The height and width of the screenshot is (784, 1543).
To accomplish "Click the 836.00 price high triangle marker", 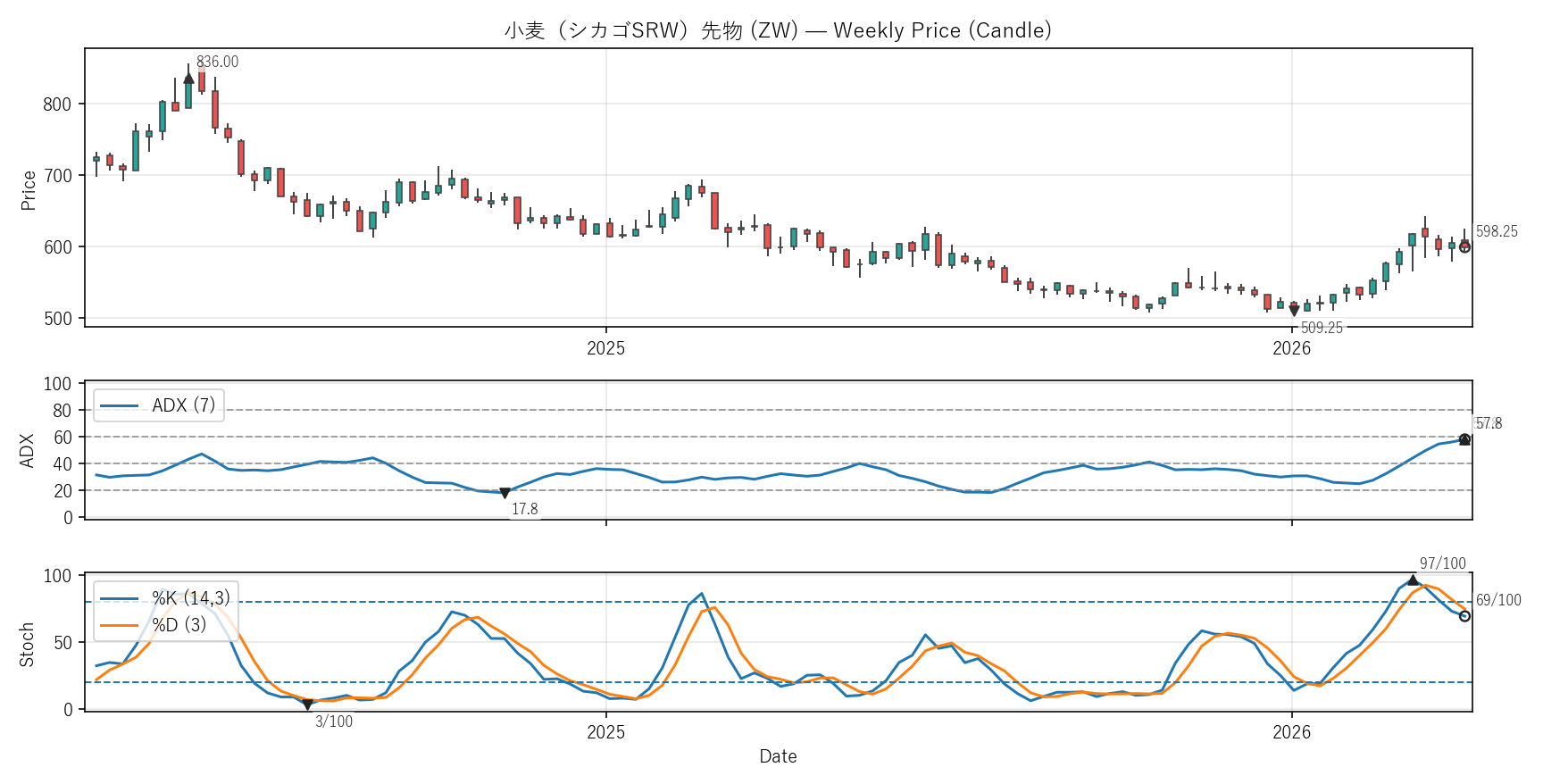I will [188, 79].
